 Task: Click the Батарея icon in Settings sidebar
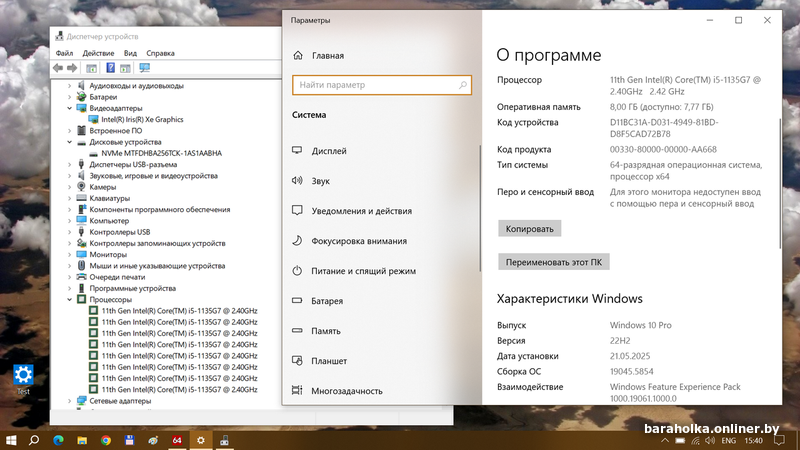297,301
